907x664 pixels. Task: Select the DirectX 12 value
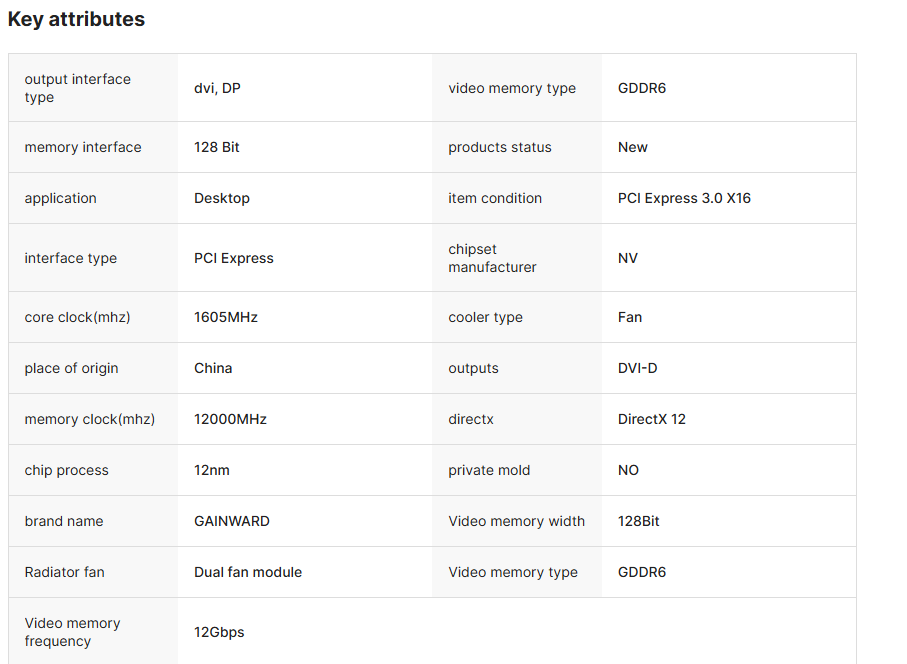651,419
